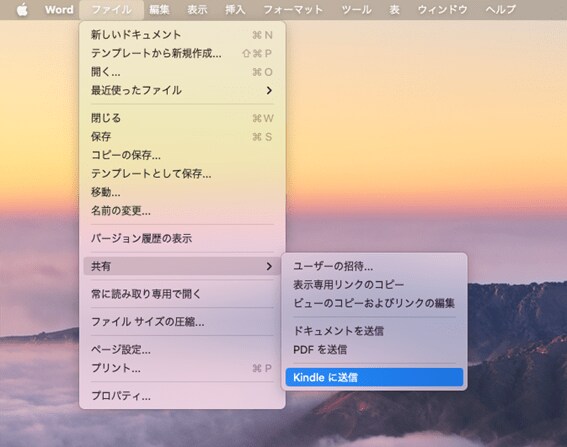
Task: Expand the 共有 submenu
Action: (x=182, y=266)
